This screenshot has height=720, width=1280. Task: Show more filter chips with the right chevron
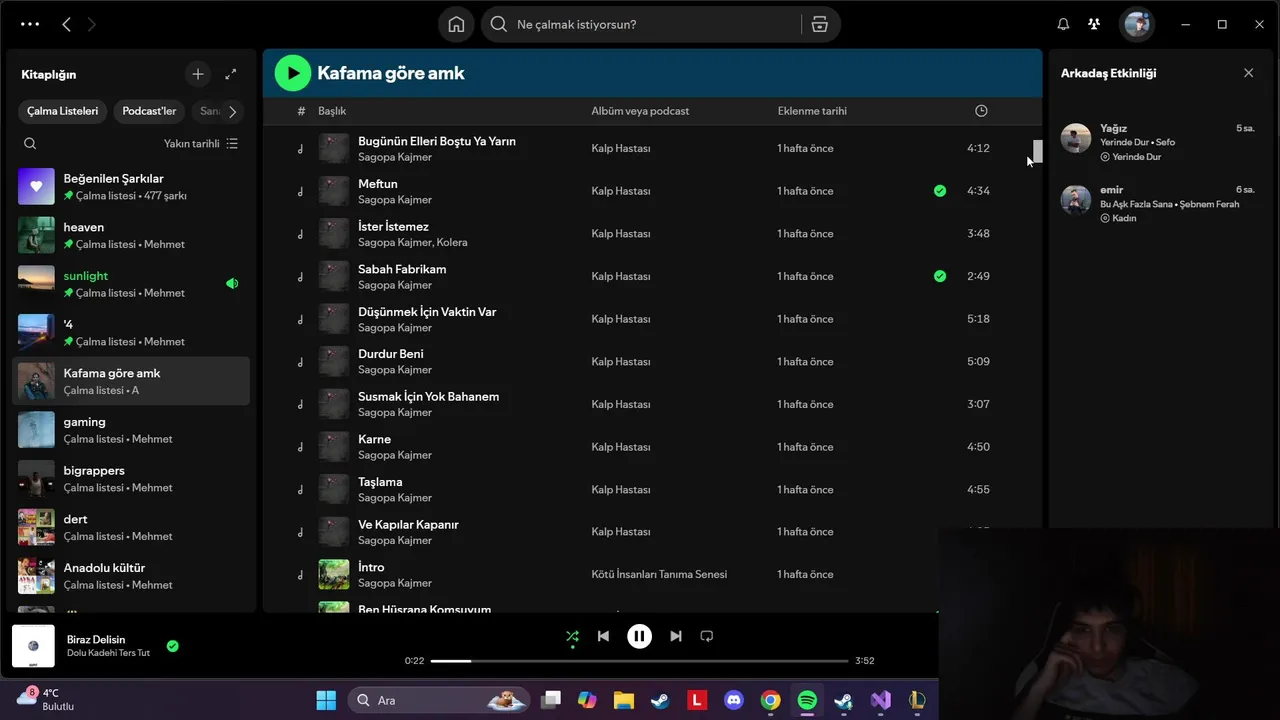(x=232, y=112)
